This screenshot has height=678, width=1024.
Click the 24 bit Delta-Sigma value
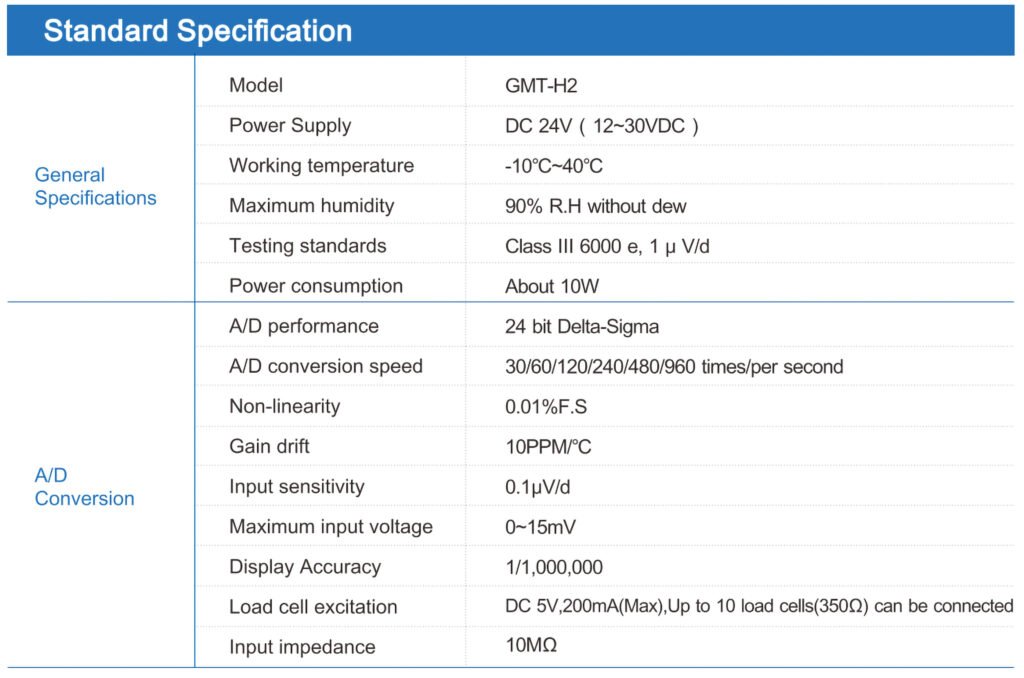[582, 327]
